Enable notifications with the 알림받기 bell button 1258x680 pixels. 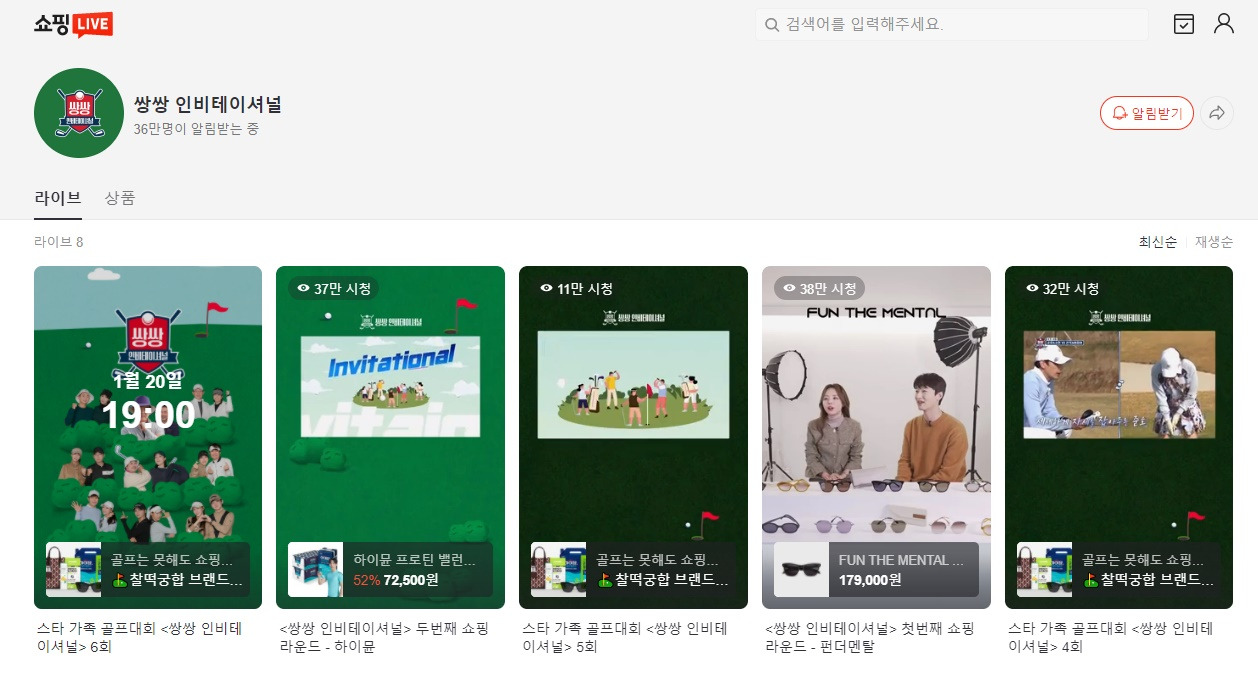(1146, 113)
